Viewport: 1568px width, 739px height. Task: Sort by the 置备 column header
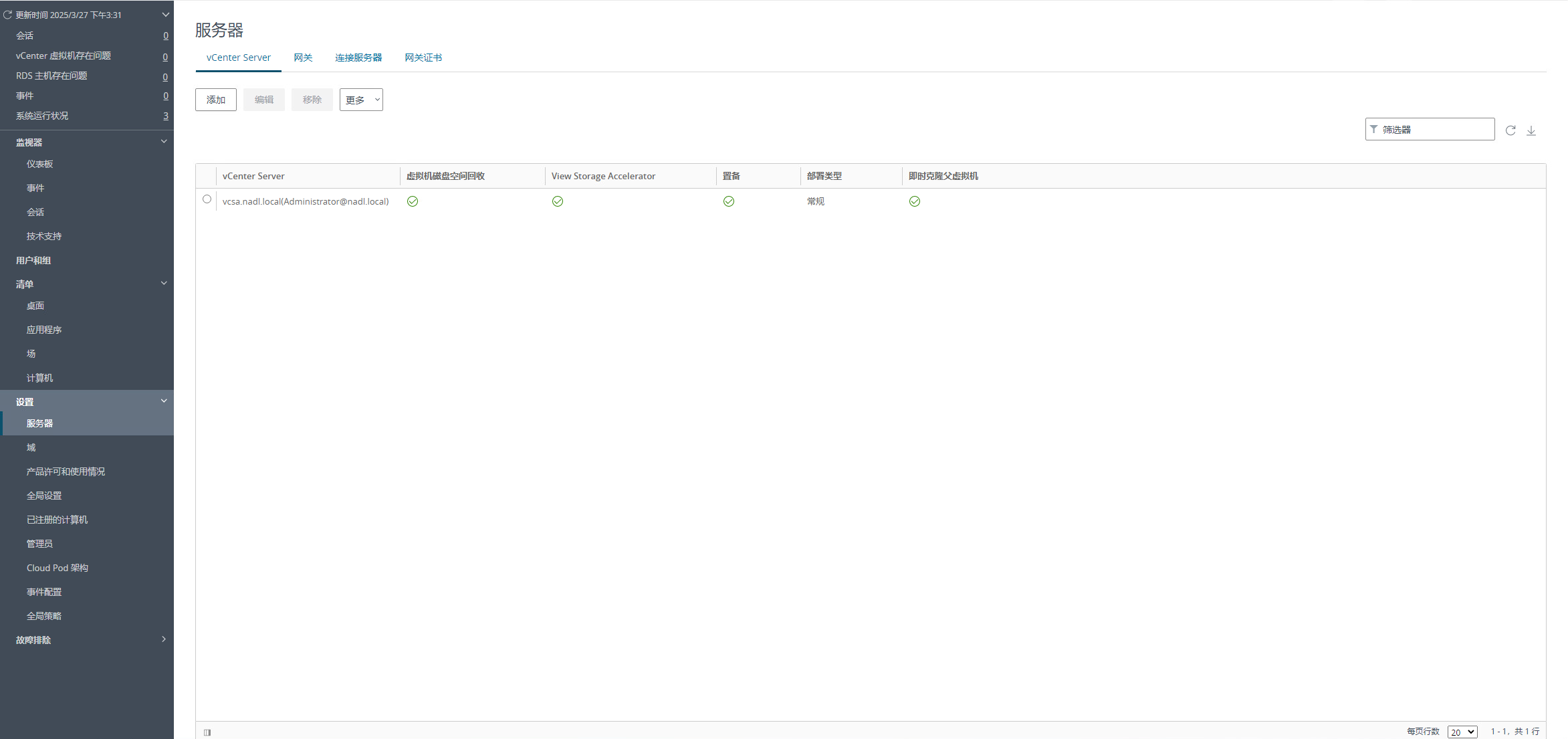[x=732, y=176]
